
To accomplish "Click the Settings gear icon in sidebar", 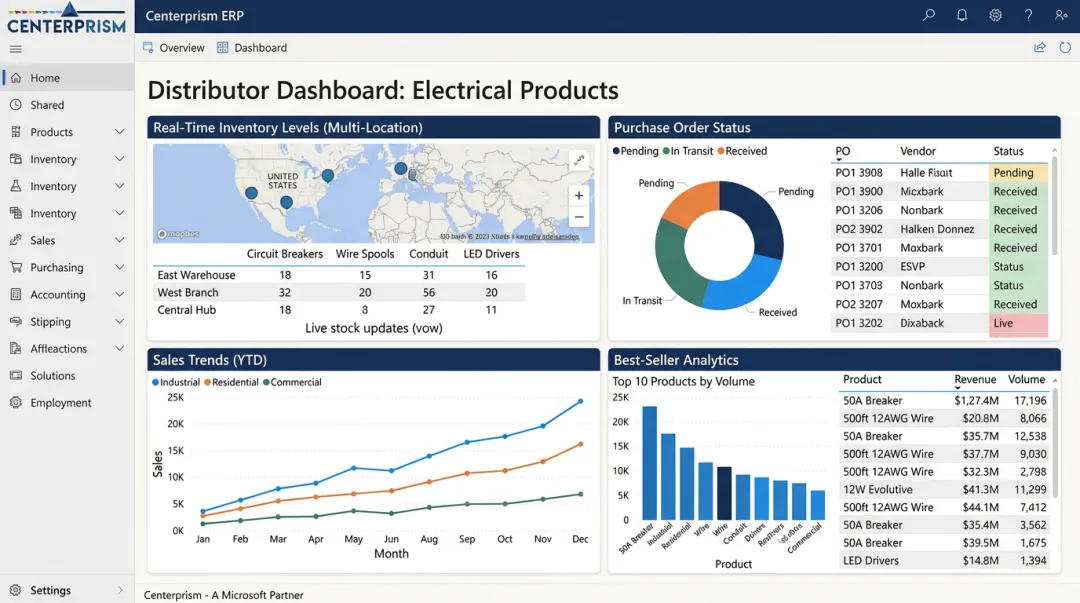I will coord(16,590).
